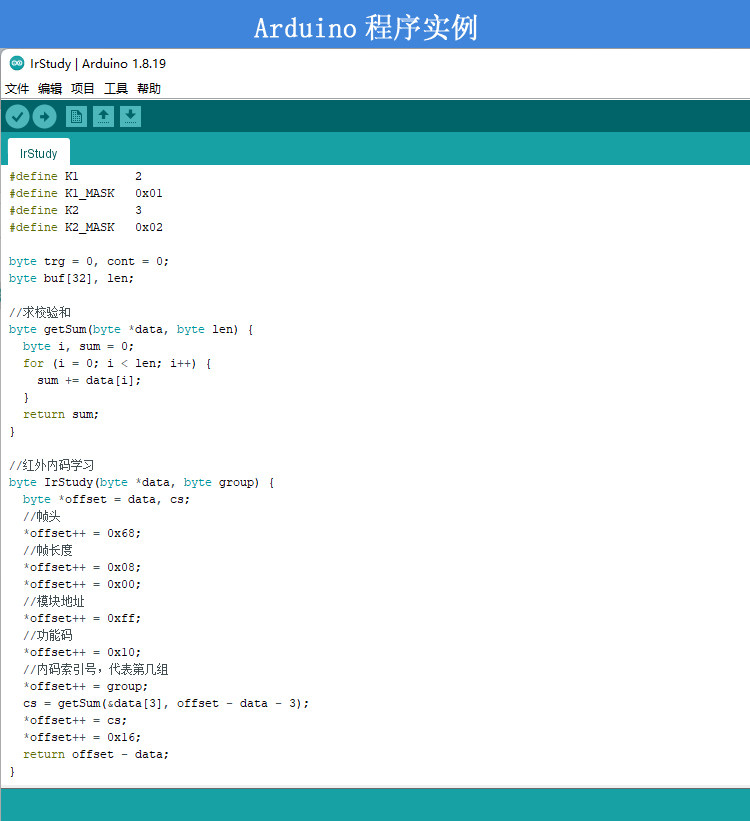Click the 'sum += data[i];' line

point(89,380)
